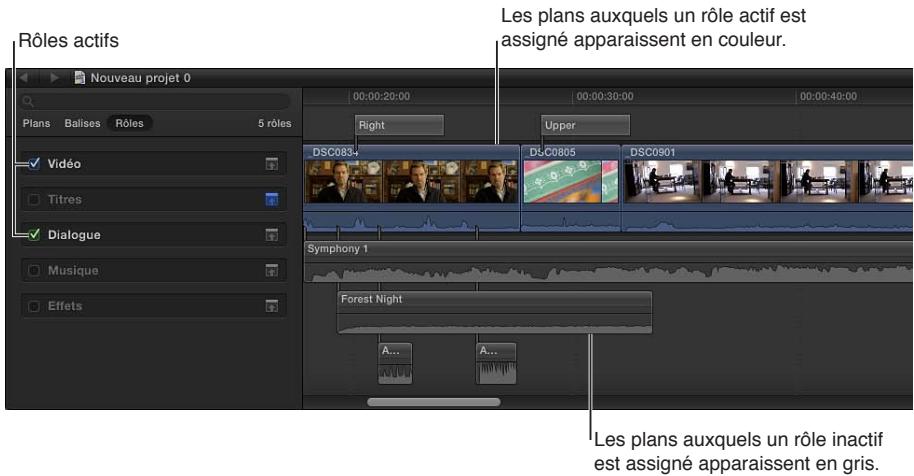This screenshot has width=914, height=476.
Task: Uncheck the Dialogue role checkbox
Action: 34,235
